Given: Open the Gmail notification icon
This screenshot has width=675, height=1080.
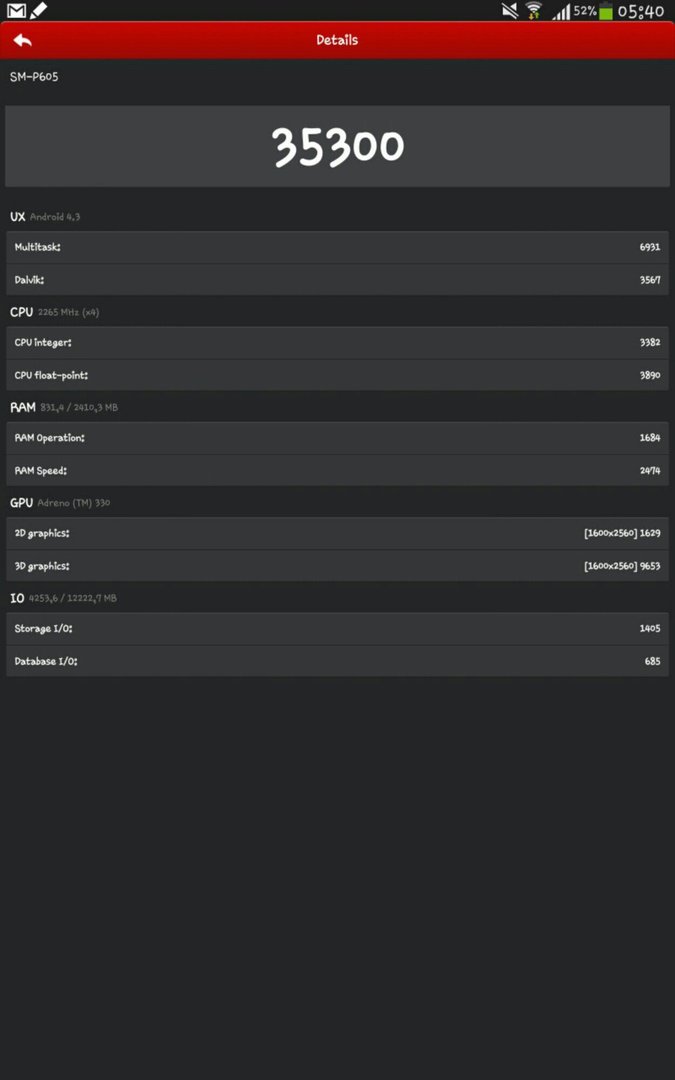Looking at the screenshot, I should click(x=17, y=10).
